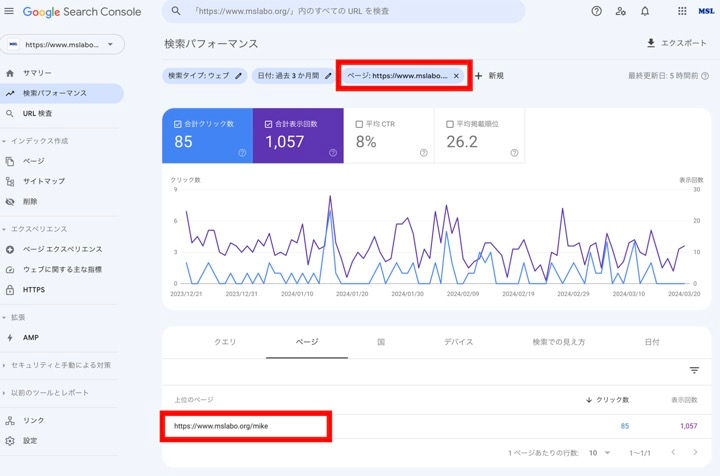Go to the next table page arrow
Viewport: 720px width, 476px height.
[695, 452]
